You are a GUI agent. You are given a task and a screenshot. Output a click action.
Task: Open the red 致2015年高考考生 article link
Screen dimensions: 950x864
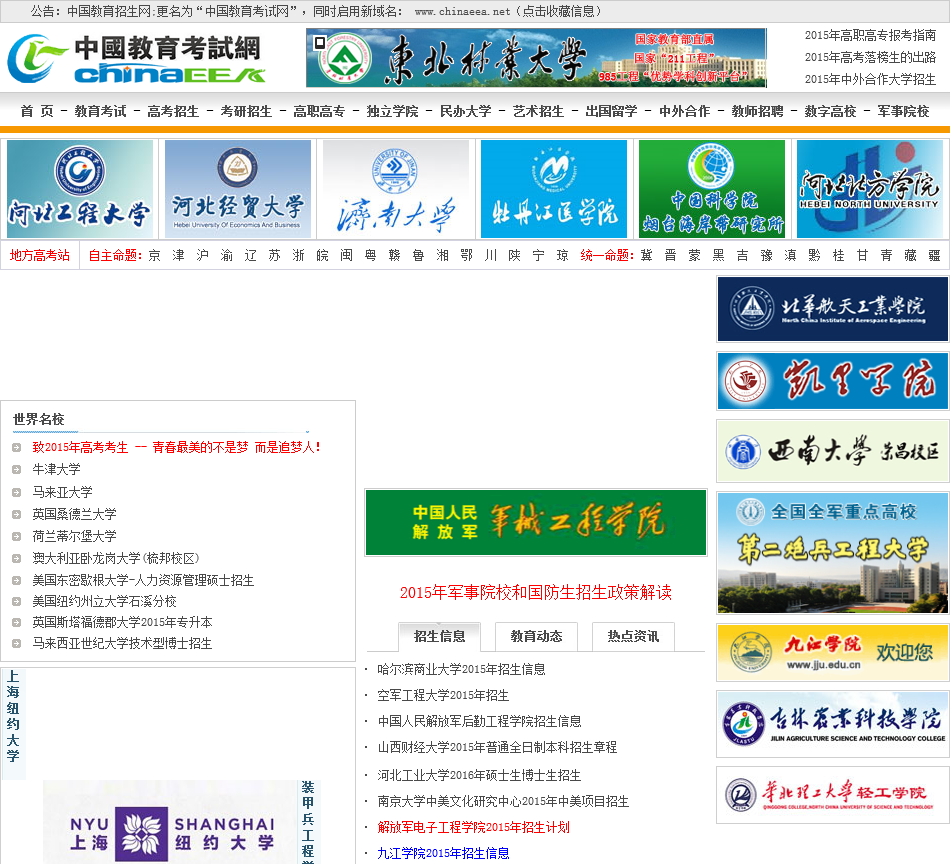176,448
